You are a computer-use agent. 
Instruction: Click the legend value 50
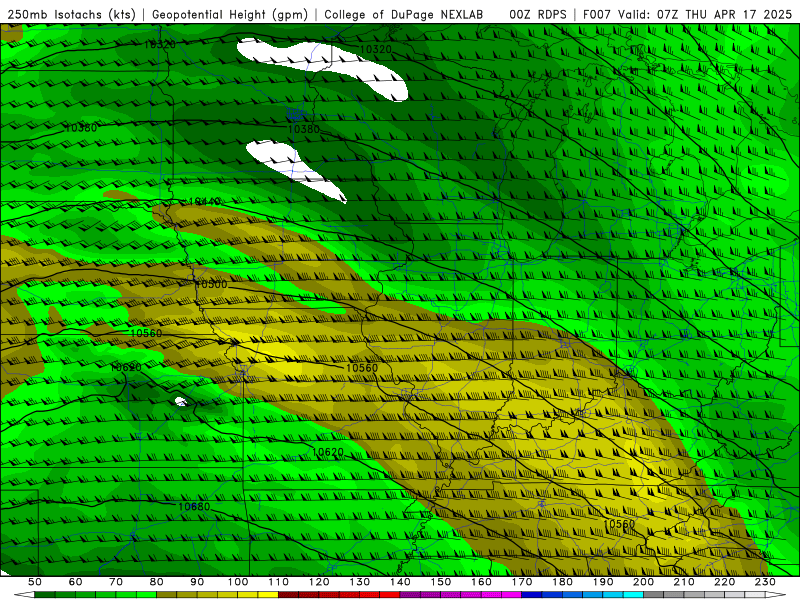35,582
